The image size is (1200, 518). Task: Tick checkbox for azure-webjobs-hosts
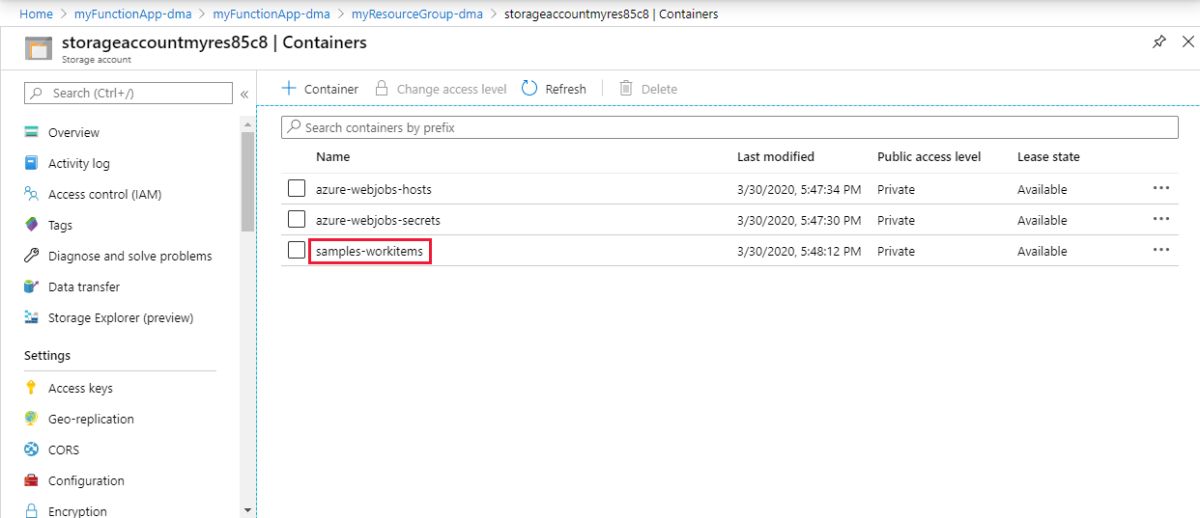297,189
